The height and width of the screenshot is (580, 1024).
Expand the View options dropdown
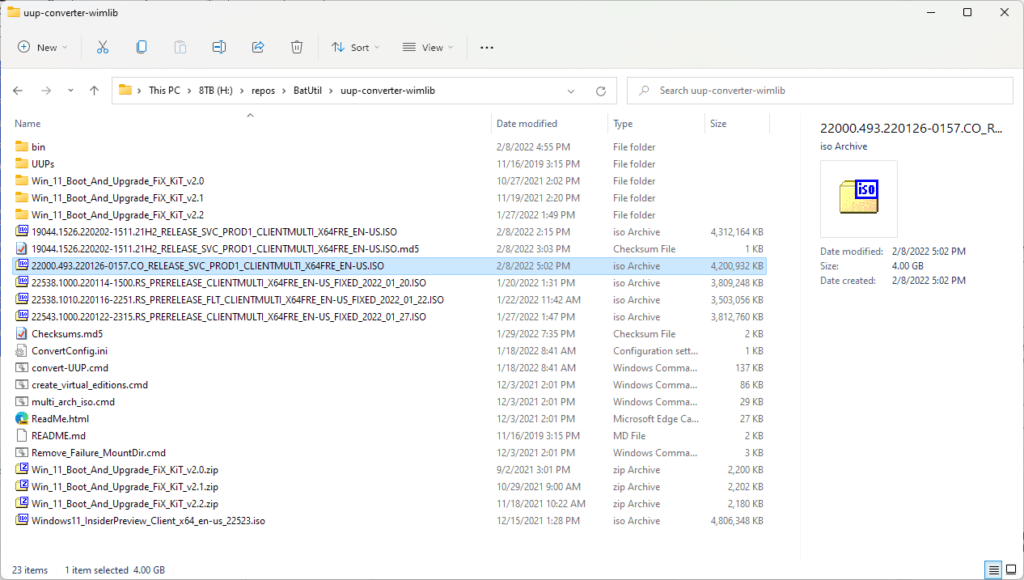click(x=428, y=47)
